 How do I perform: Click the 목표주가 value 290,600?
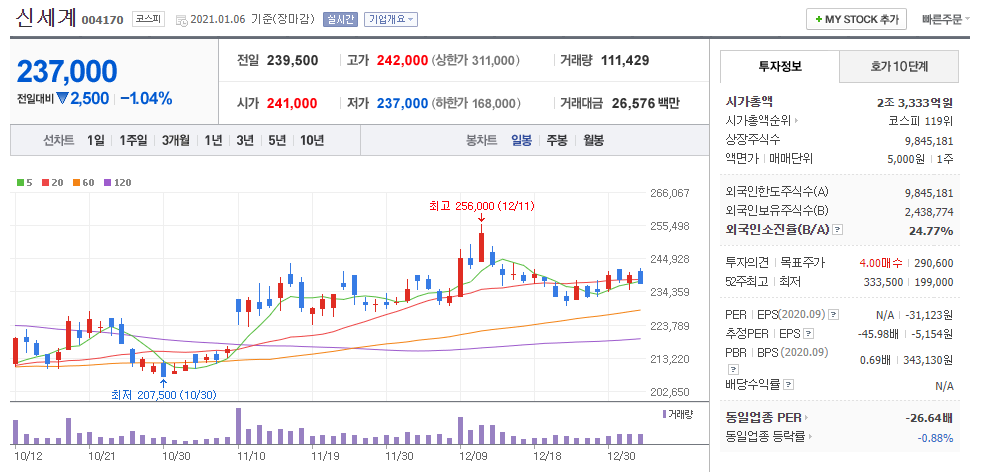[933, 264]
